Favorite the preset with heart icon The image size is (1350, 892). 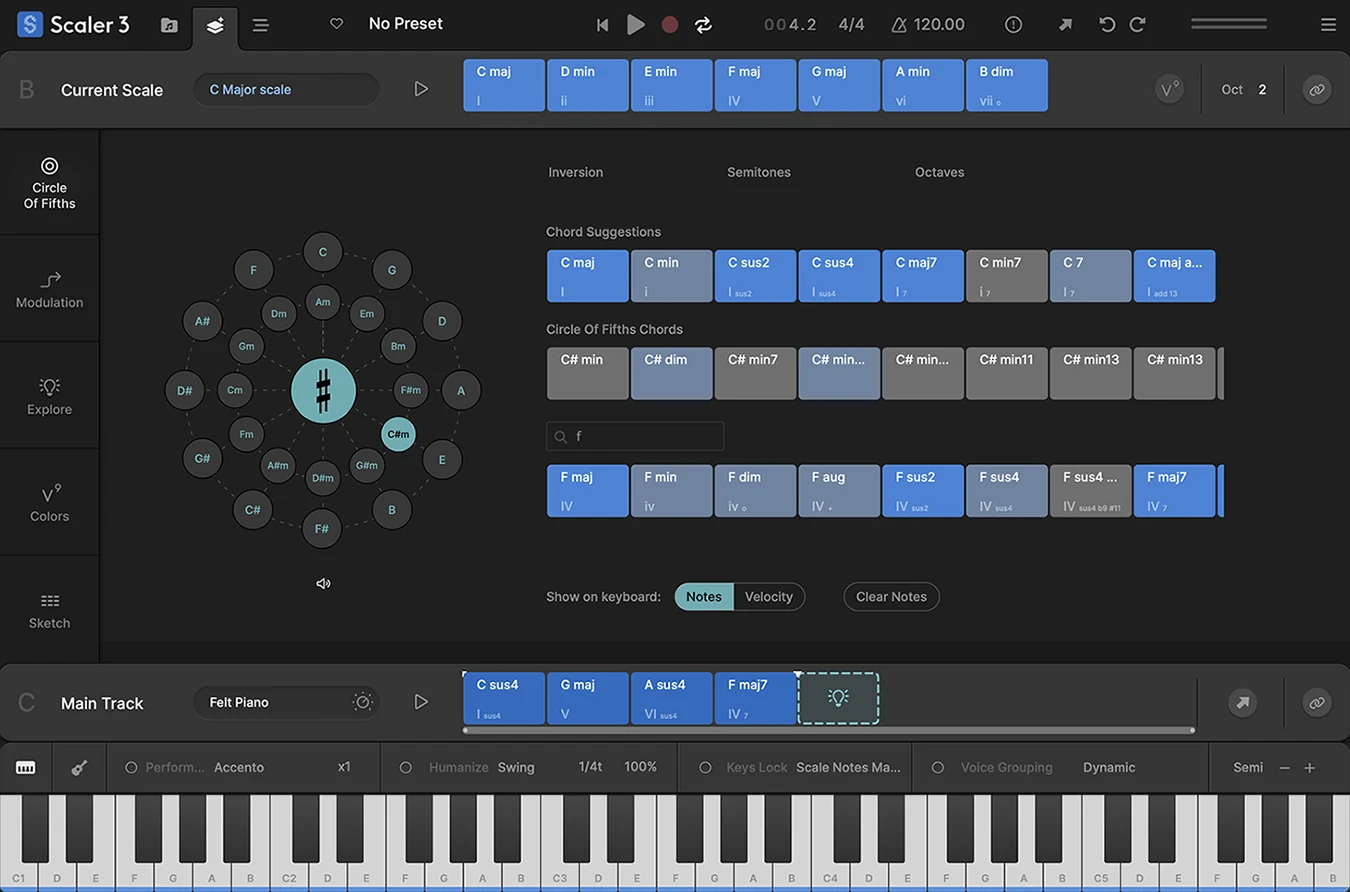coord(336,24)
